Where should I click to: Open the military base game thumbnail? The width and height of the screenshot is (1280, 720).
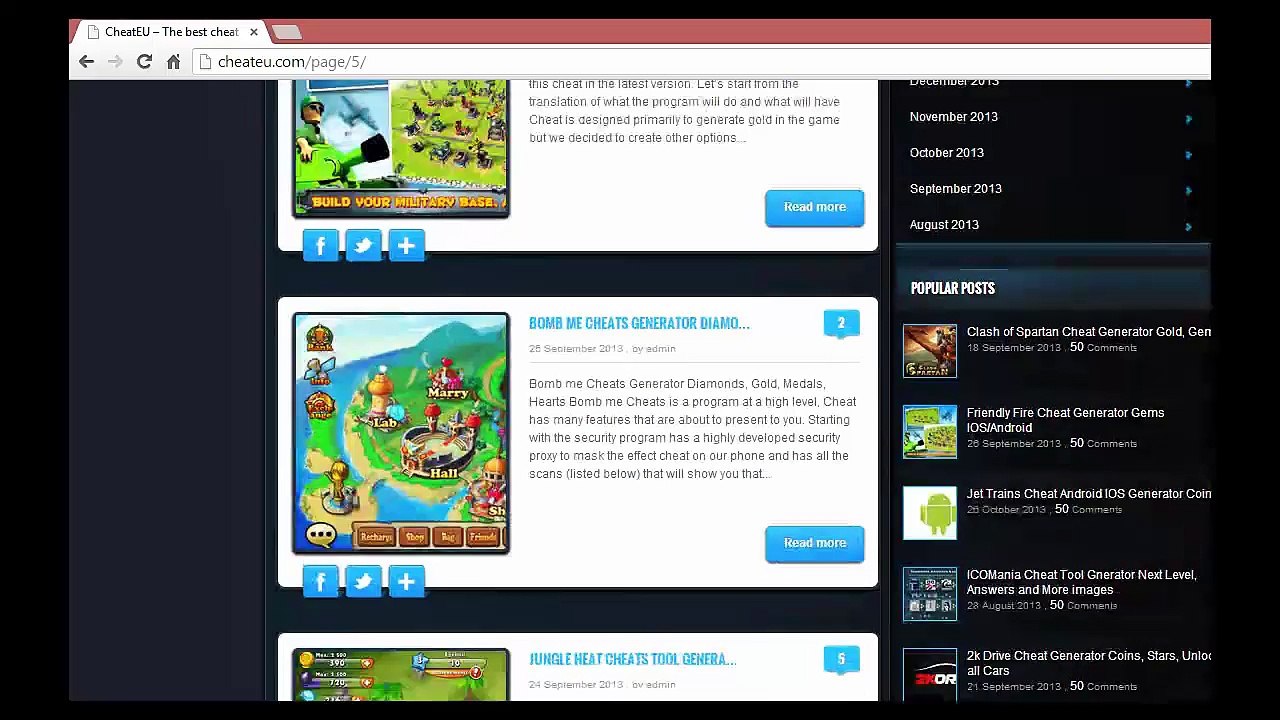pos(401,148)
